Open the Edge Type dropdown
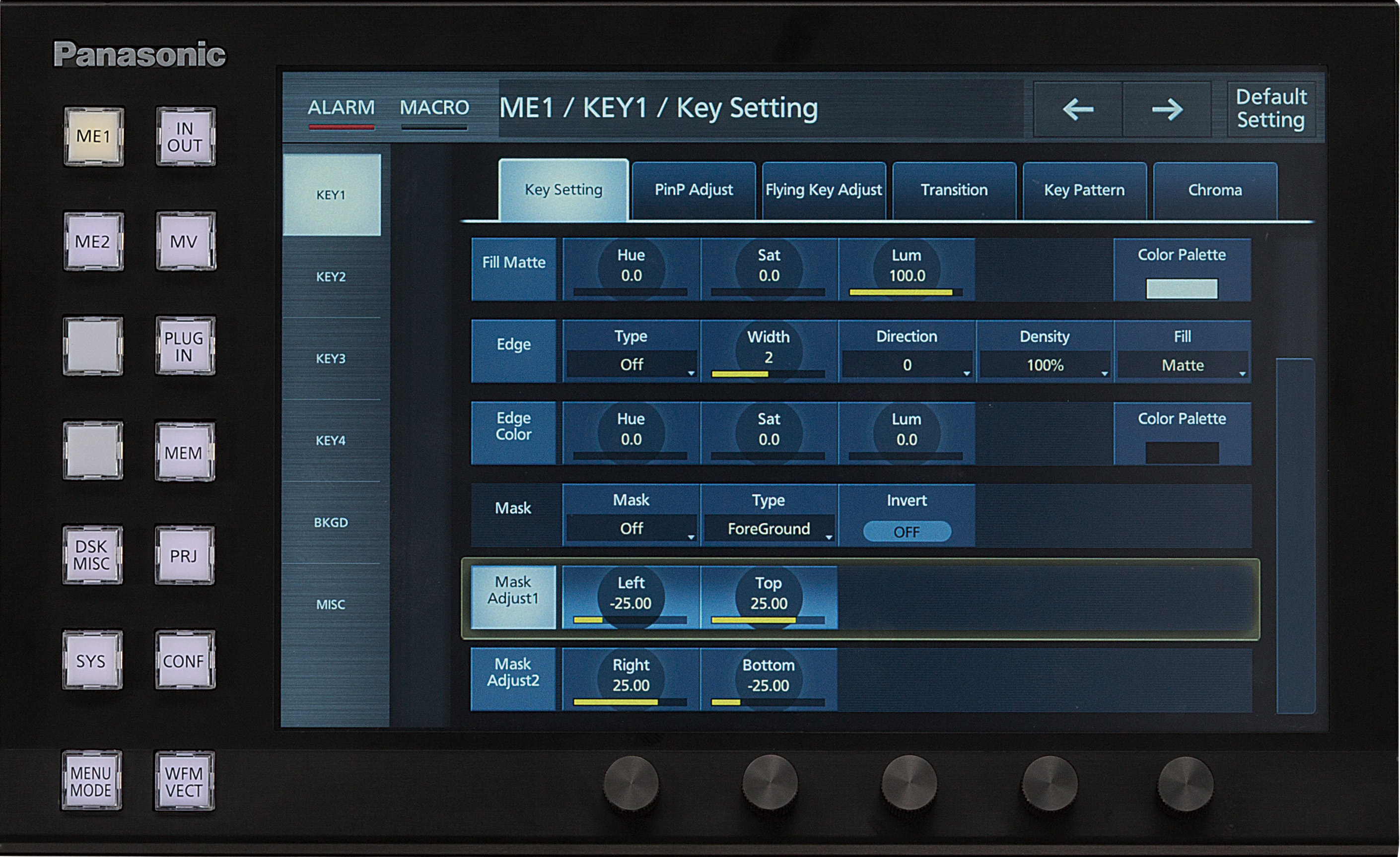The height and width of the screenshot is (857, 1400). point(631,364)
